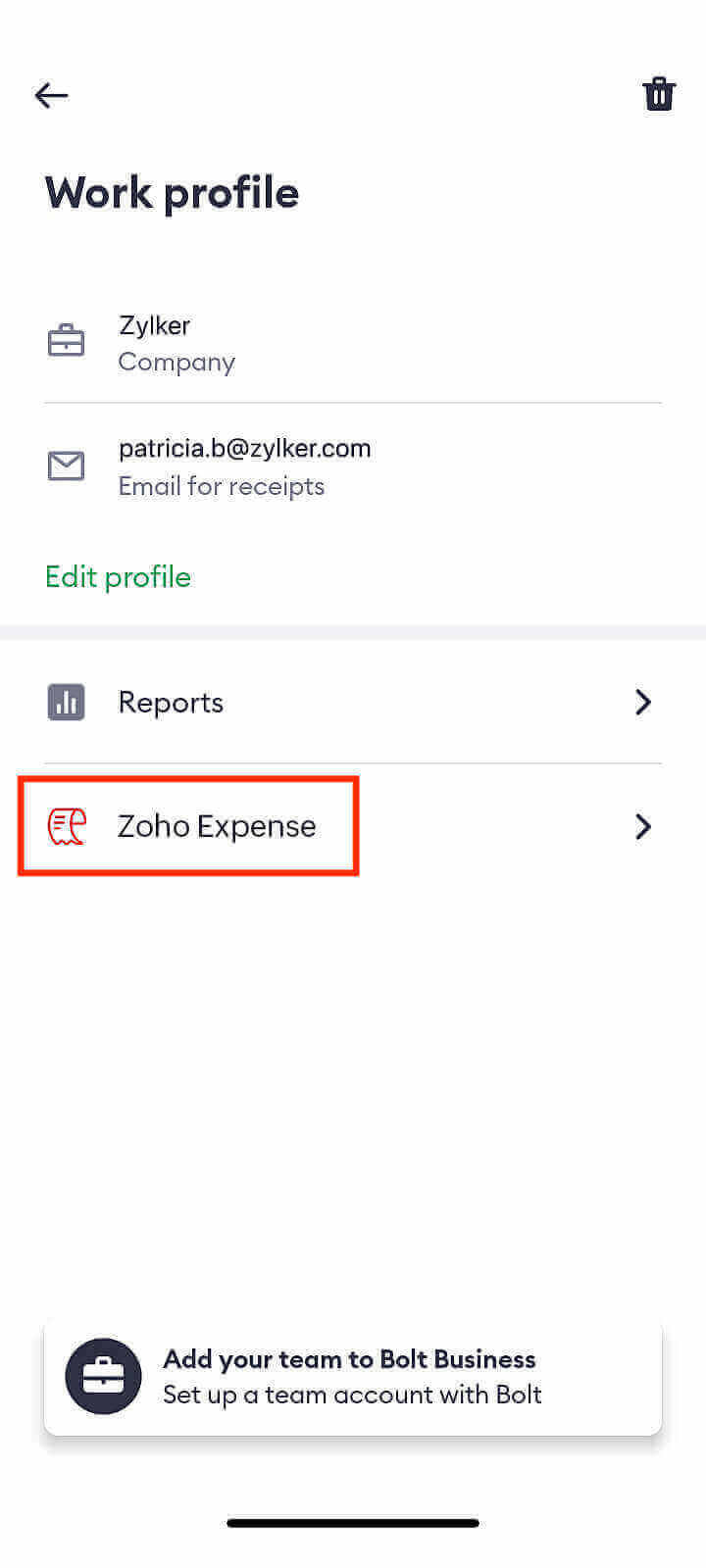Tap the round briefcase icon in banner
This screenshot has height=1568, width=706.
(x=103, y=1376)
